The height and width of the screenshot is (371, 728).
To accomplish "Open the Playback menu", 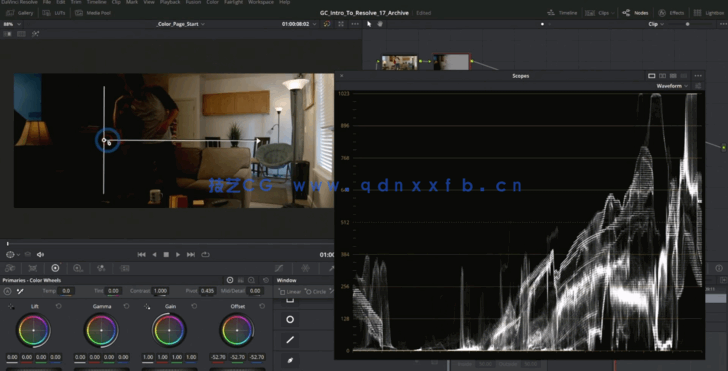I will coord(170,2).
